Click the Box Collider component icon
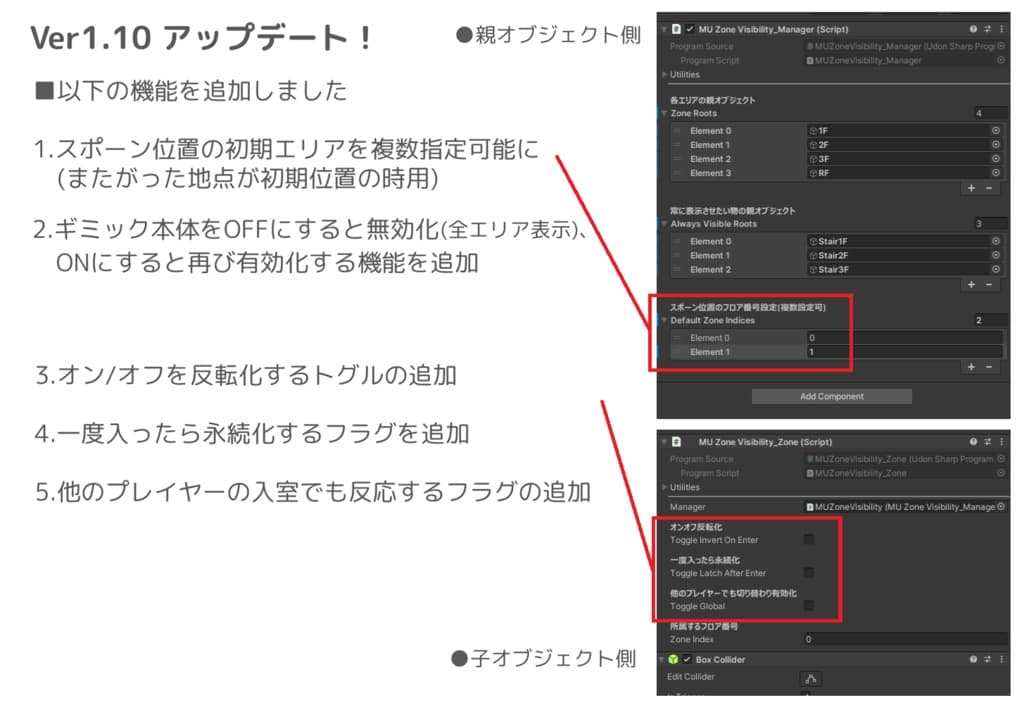1024x712 pixels. coord(673,659)
